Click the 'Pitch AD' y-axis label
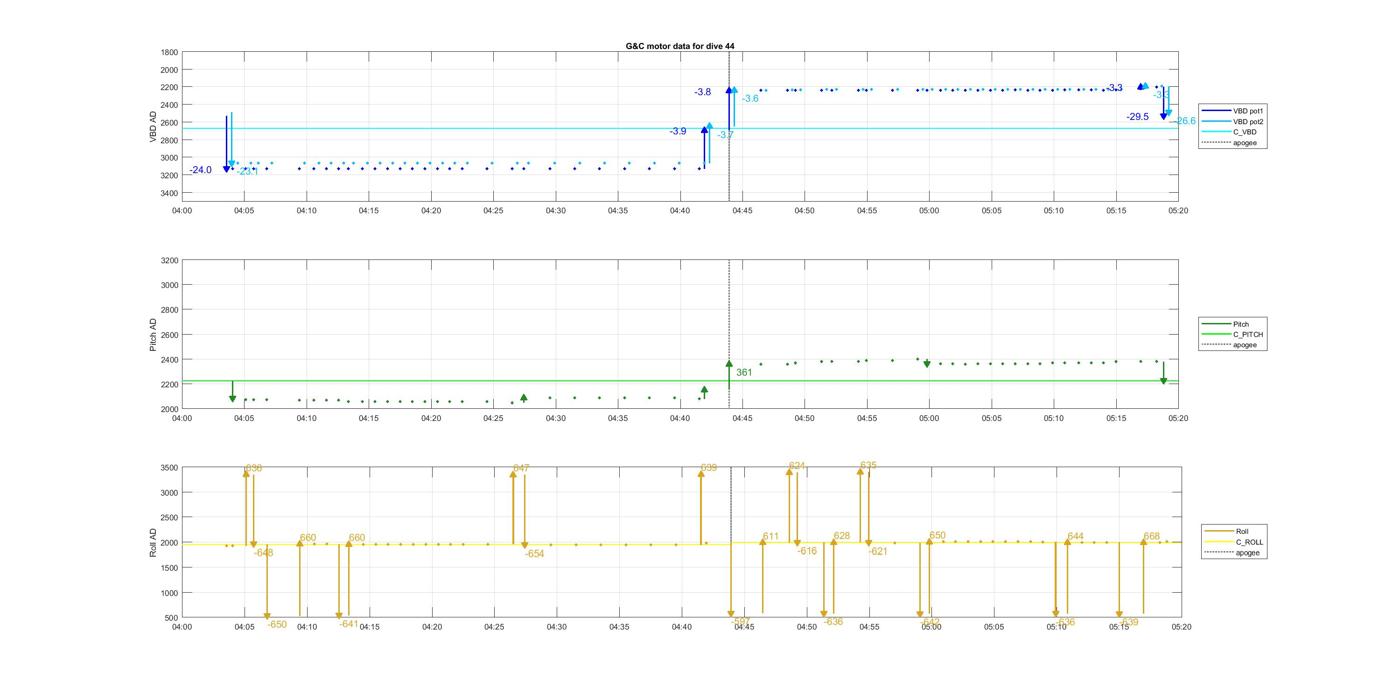Viewport: 1400px width, 693px height. [x=153, y=334]
